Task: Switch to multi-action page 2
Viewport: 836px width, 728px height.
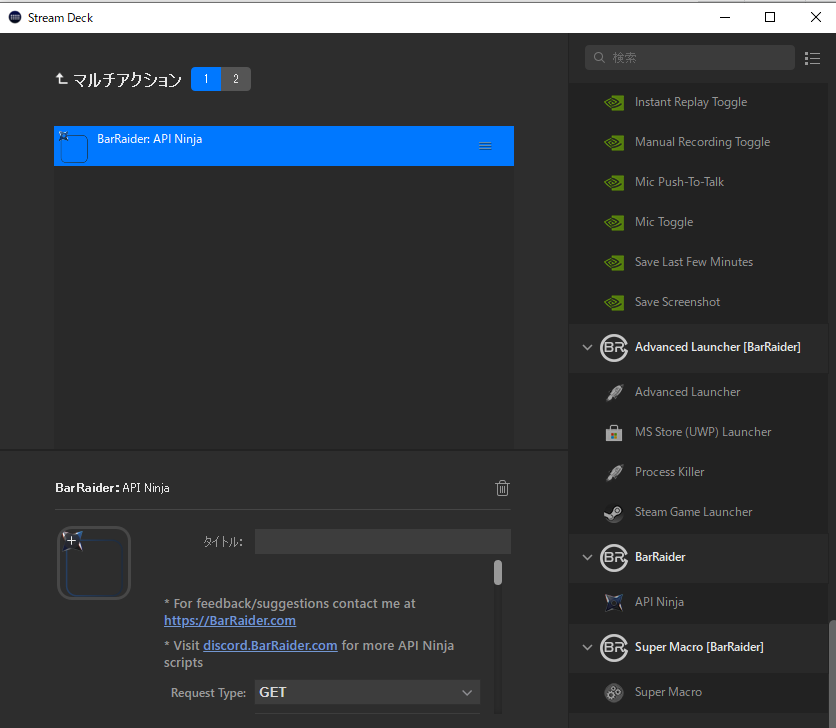Action: coord(236,79)
